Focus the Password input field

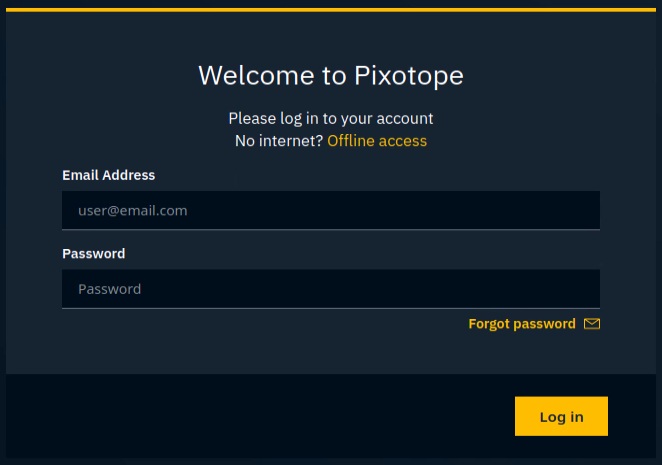[x=330, y=289]
